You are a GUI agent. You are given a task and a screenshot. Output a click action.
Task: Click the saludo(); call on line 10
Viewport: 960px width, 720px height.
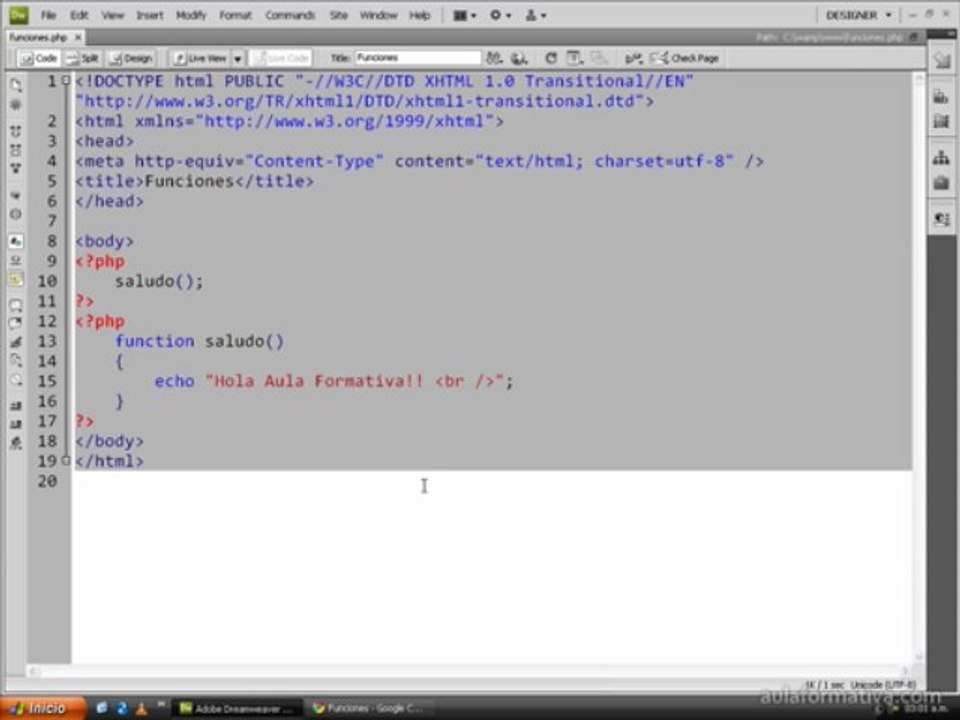click(159, 281)
